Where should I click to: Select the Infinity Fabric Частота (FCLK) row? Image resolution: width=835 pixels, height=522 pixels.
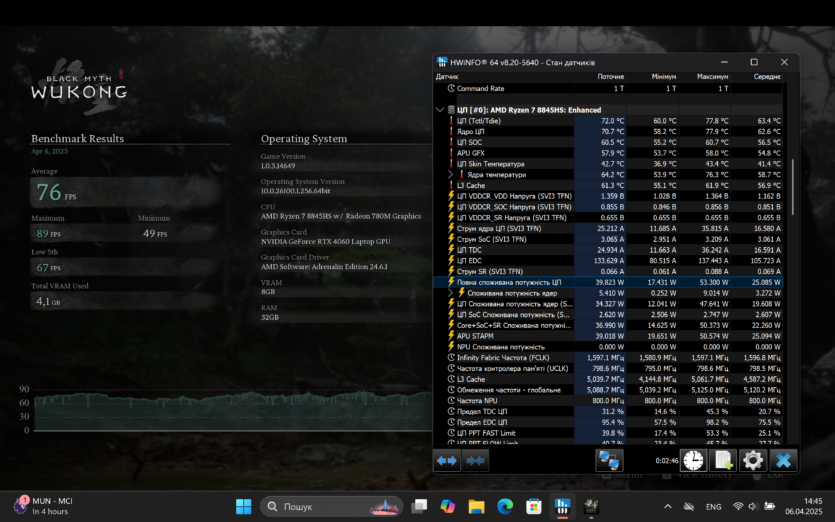click(x=608, y=357)
